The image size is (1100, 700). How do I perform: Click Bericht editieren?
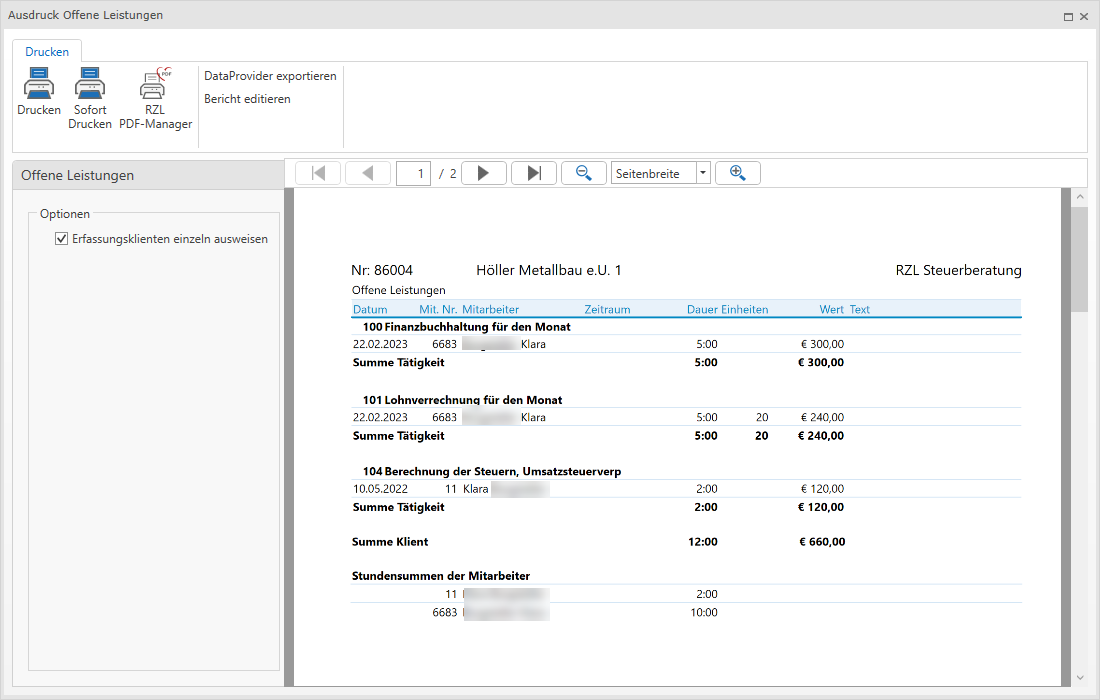[x=247, y=99]
